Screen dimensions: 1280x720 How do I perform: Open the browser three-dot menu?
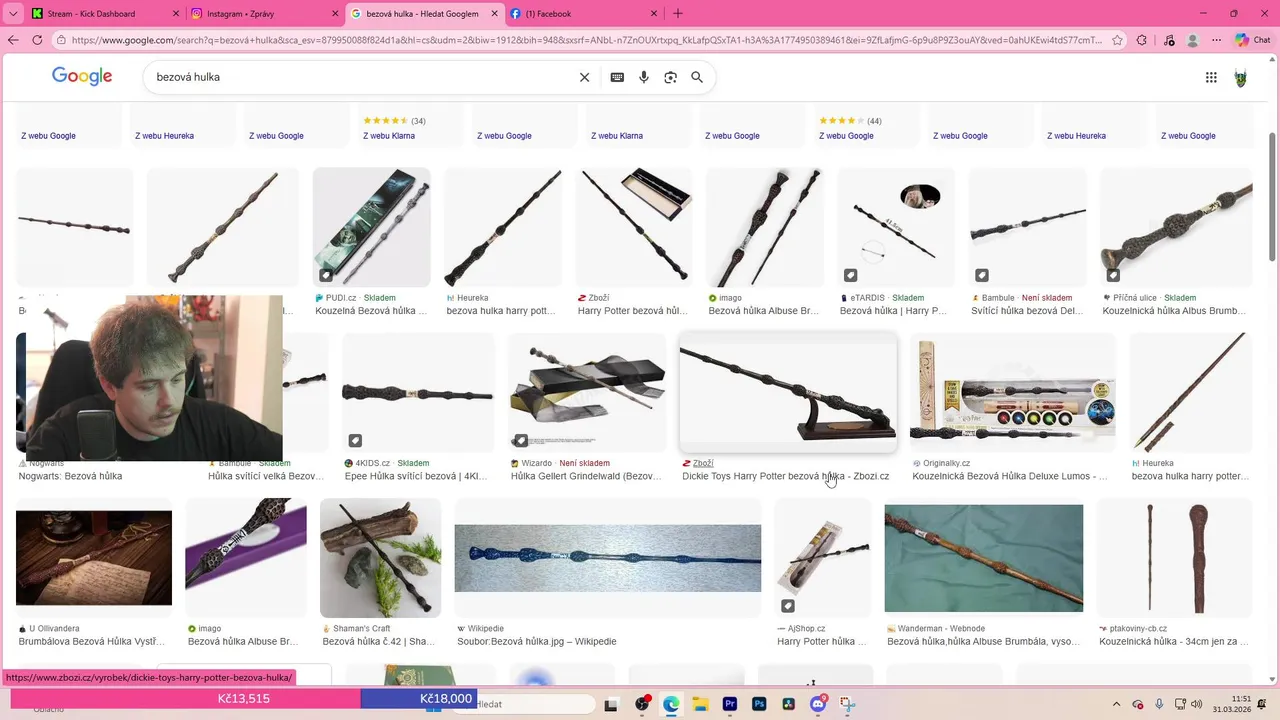[x=1217, y=40]
